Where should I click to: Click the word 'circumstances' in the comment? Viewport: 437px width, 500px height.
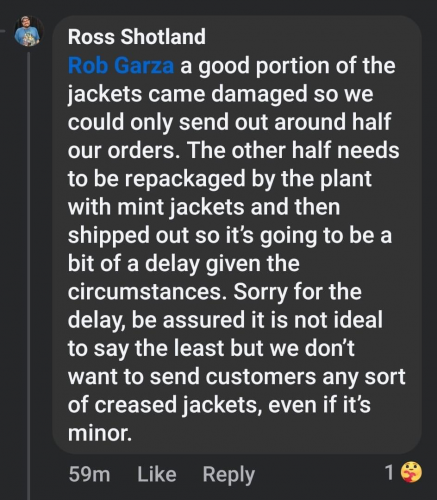pos(145,292)
